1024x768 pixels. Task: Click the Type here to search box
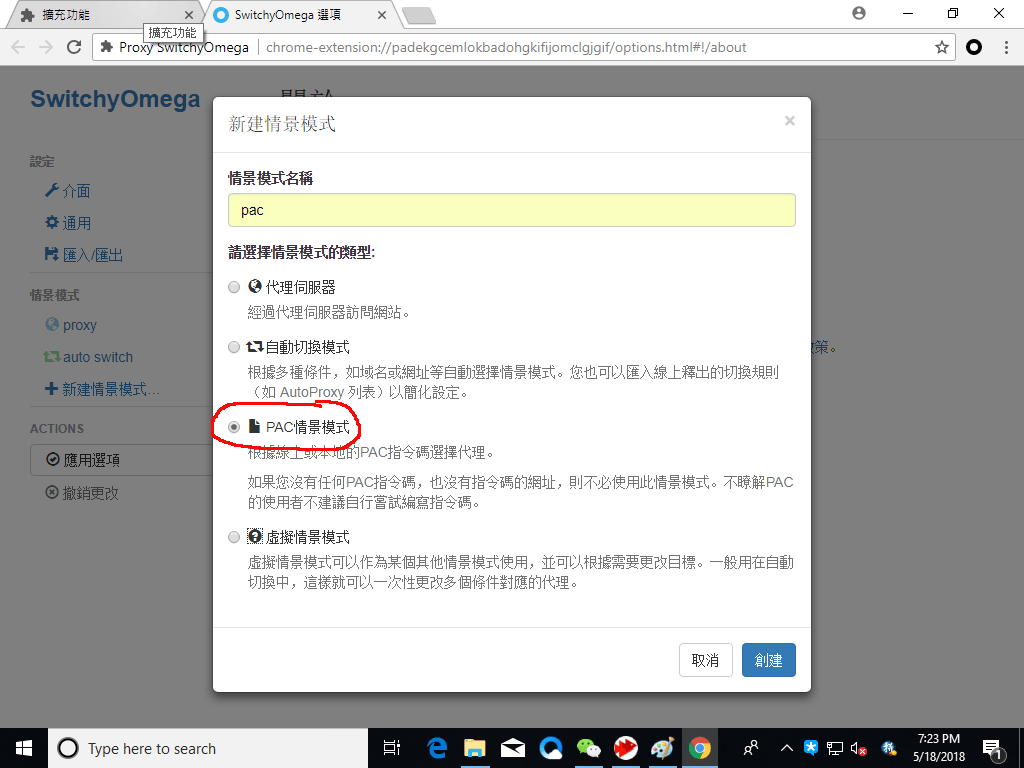[x=208, y=748]
